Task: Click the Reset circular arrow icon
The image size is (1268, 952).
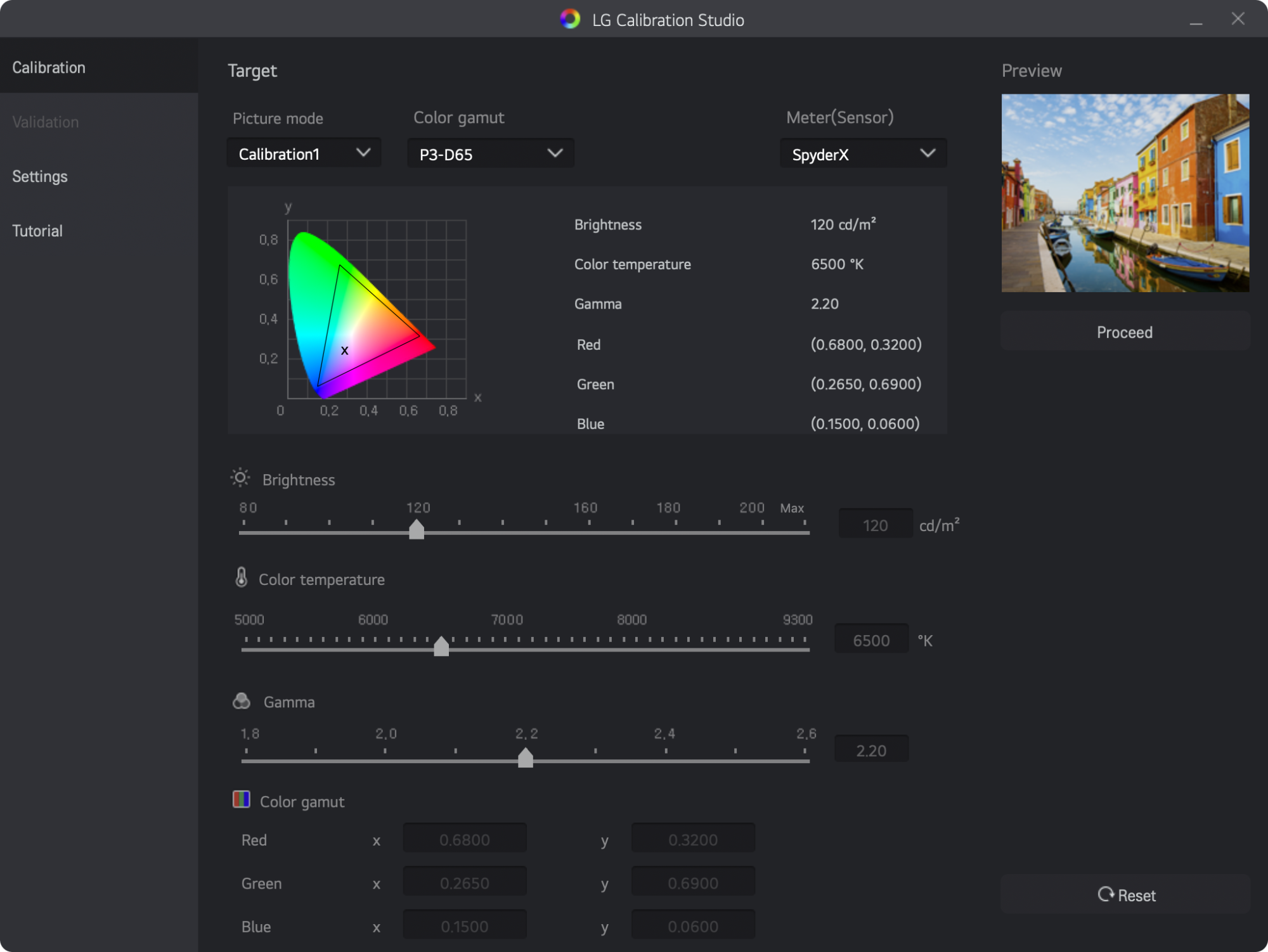Action: [1106, 894]
